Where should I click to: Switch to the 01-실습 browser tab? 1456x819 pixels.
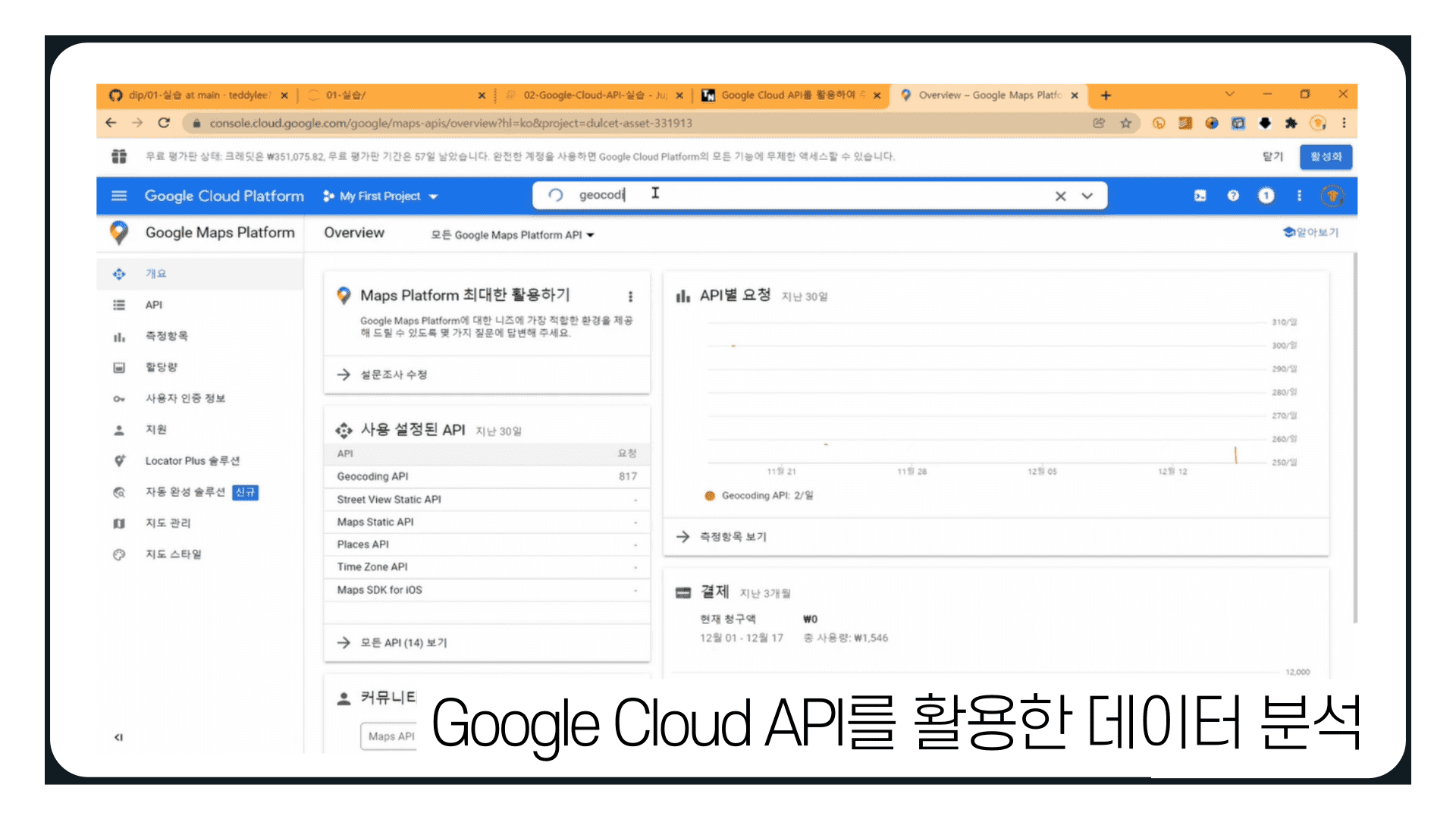[x=396, y=96]
